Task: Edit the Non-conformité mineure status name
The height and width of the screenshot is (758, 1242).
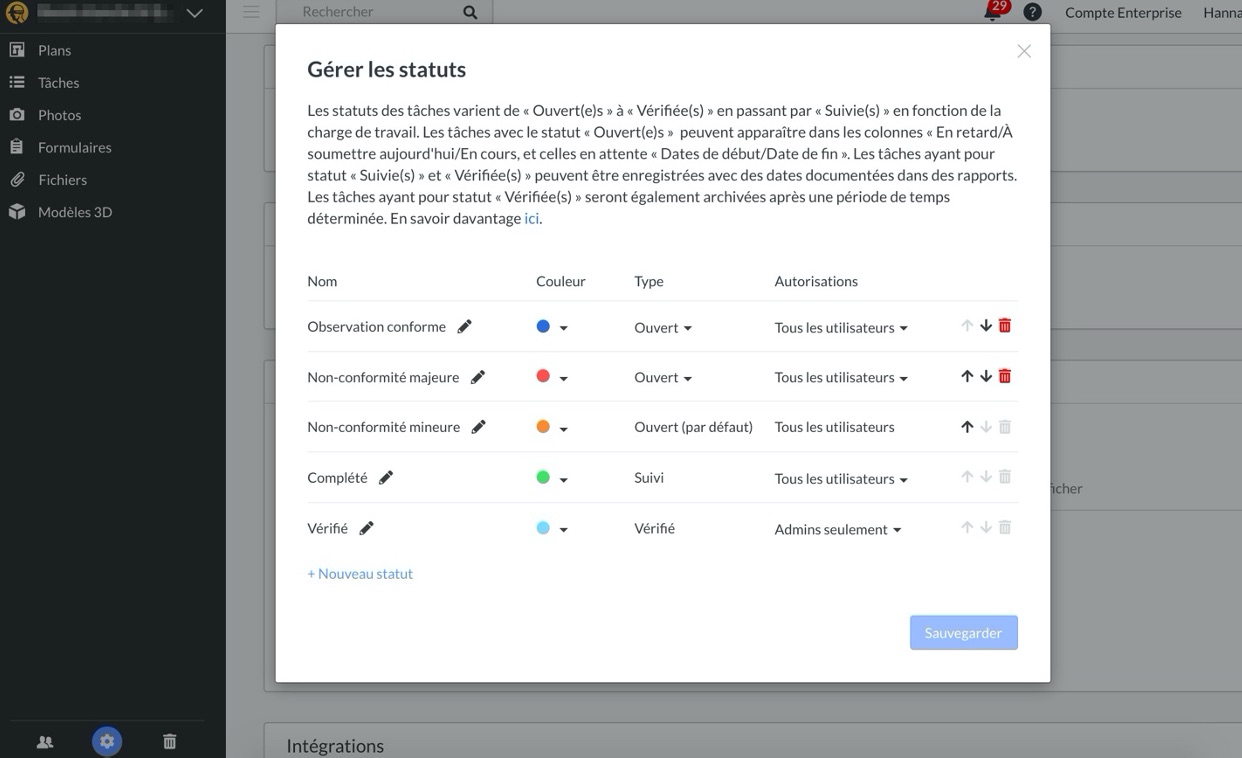Action: click(479, 427)
